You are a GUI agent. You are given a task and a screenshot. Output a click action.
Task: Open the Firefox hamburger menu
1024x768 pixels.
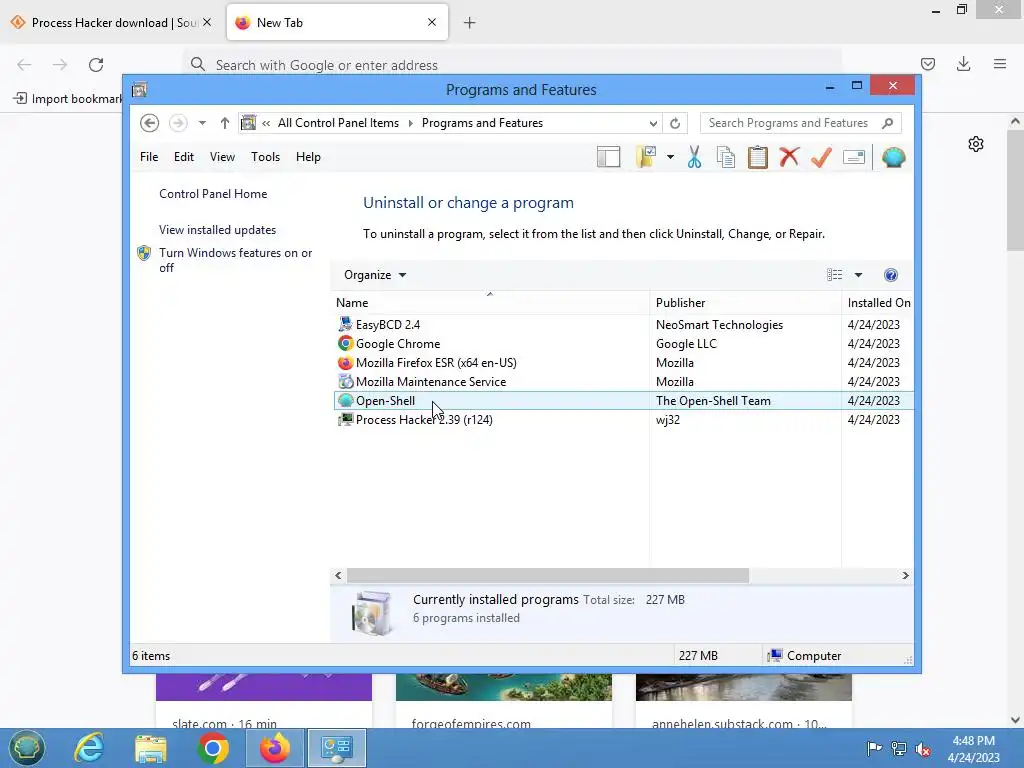tap(1000, 64)
